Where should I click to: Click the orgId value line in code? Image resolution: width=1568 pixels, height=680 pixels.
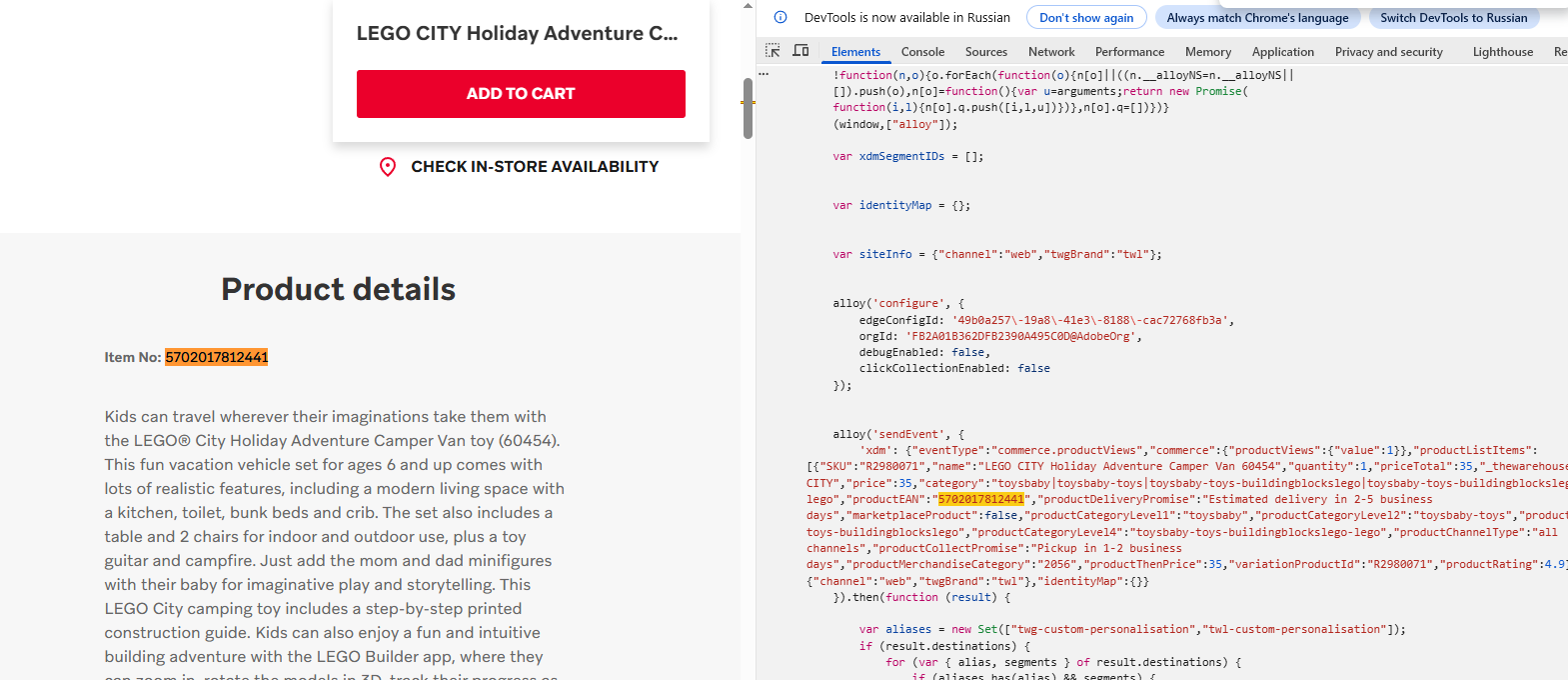pos(1000,337)
